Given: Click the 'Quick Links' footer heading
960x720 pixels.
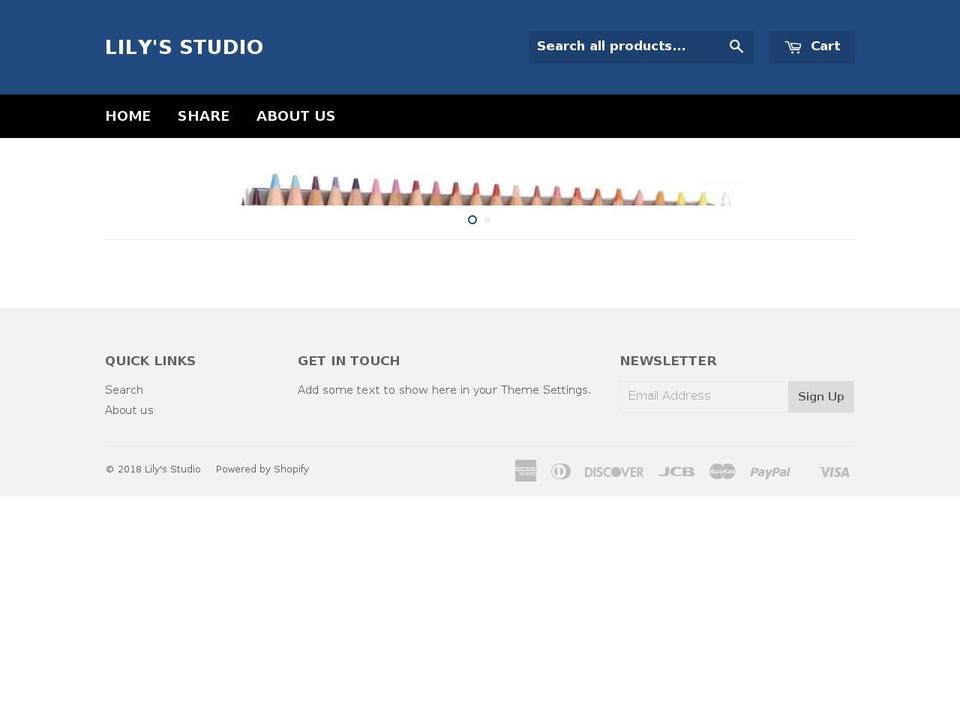Looking at the screenshot, I should tap(151, 361).
